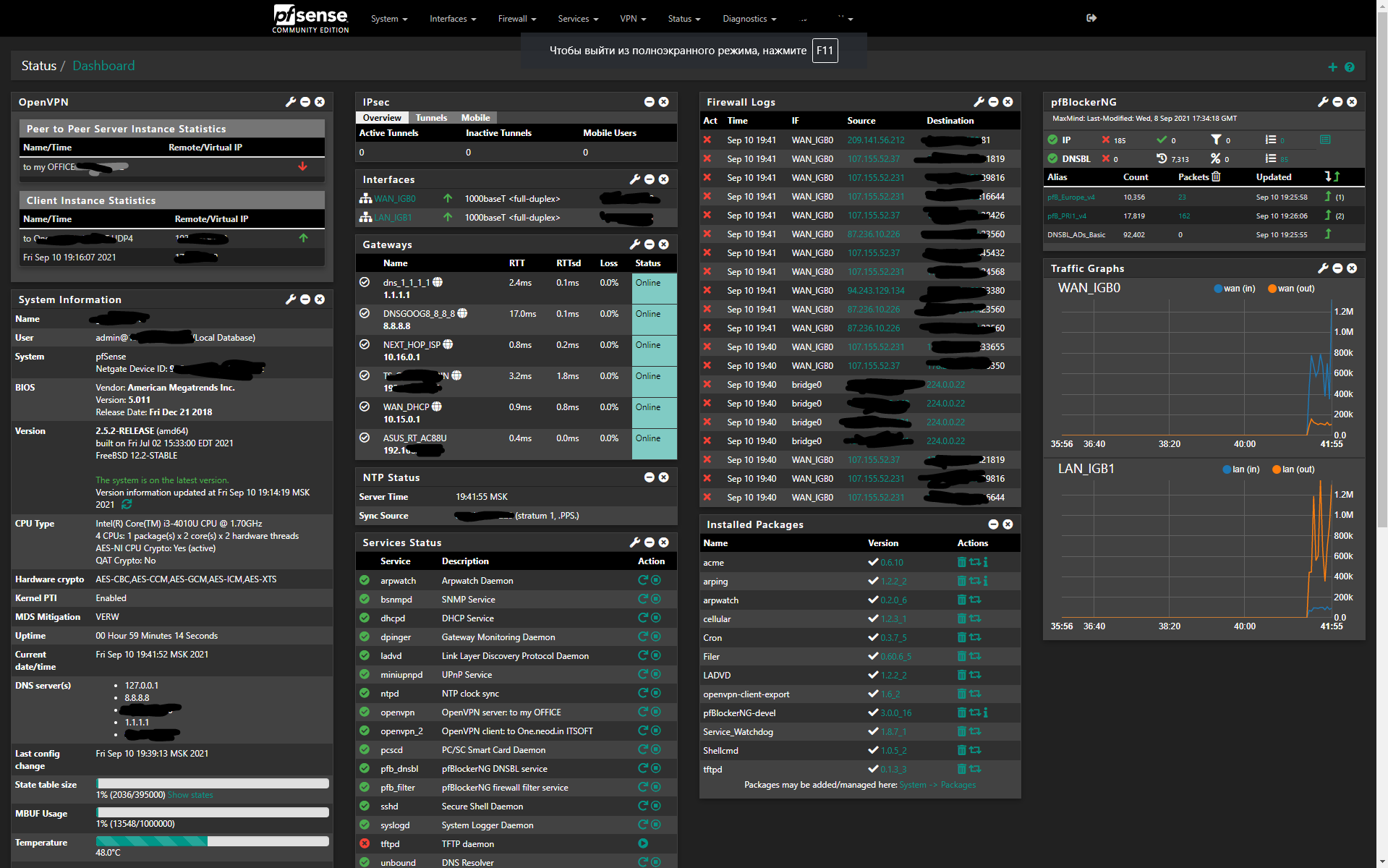The image size is (1388, 868).
Task: Click the MBUF Usage bar
Action: 213,812
